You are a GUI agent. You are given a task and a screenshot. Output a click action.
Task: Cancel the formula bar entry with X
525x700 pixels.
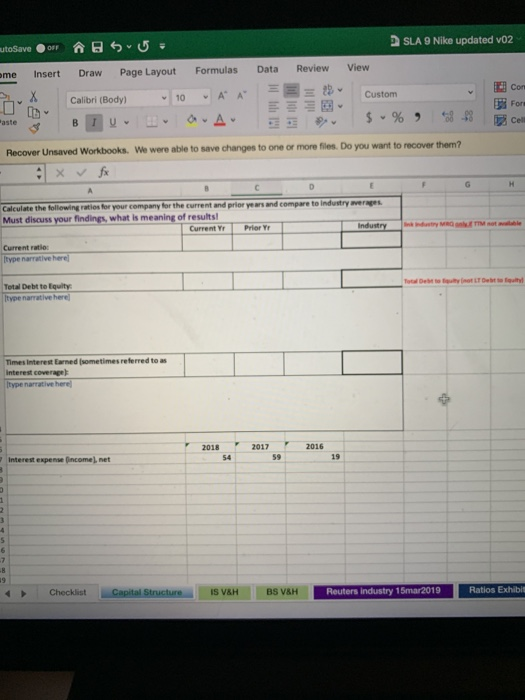coord(60,173)
